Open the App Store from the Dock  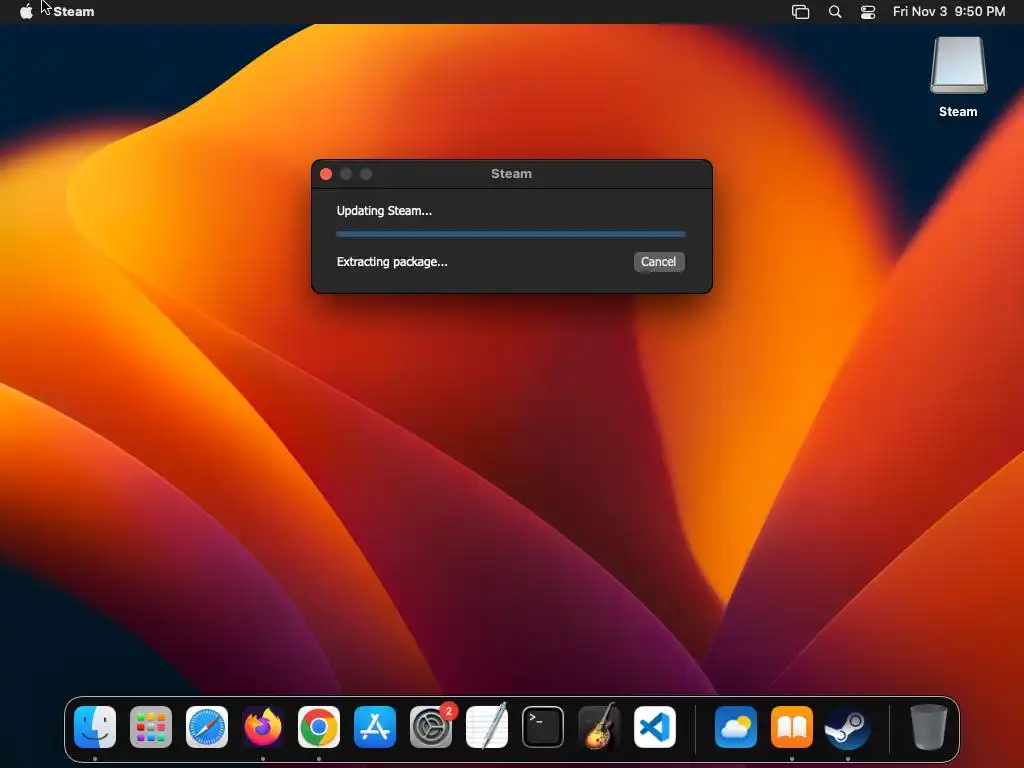375,727
